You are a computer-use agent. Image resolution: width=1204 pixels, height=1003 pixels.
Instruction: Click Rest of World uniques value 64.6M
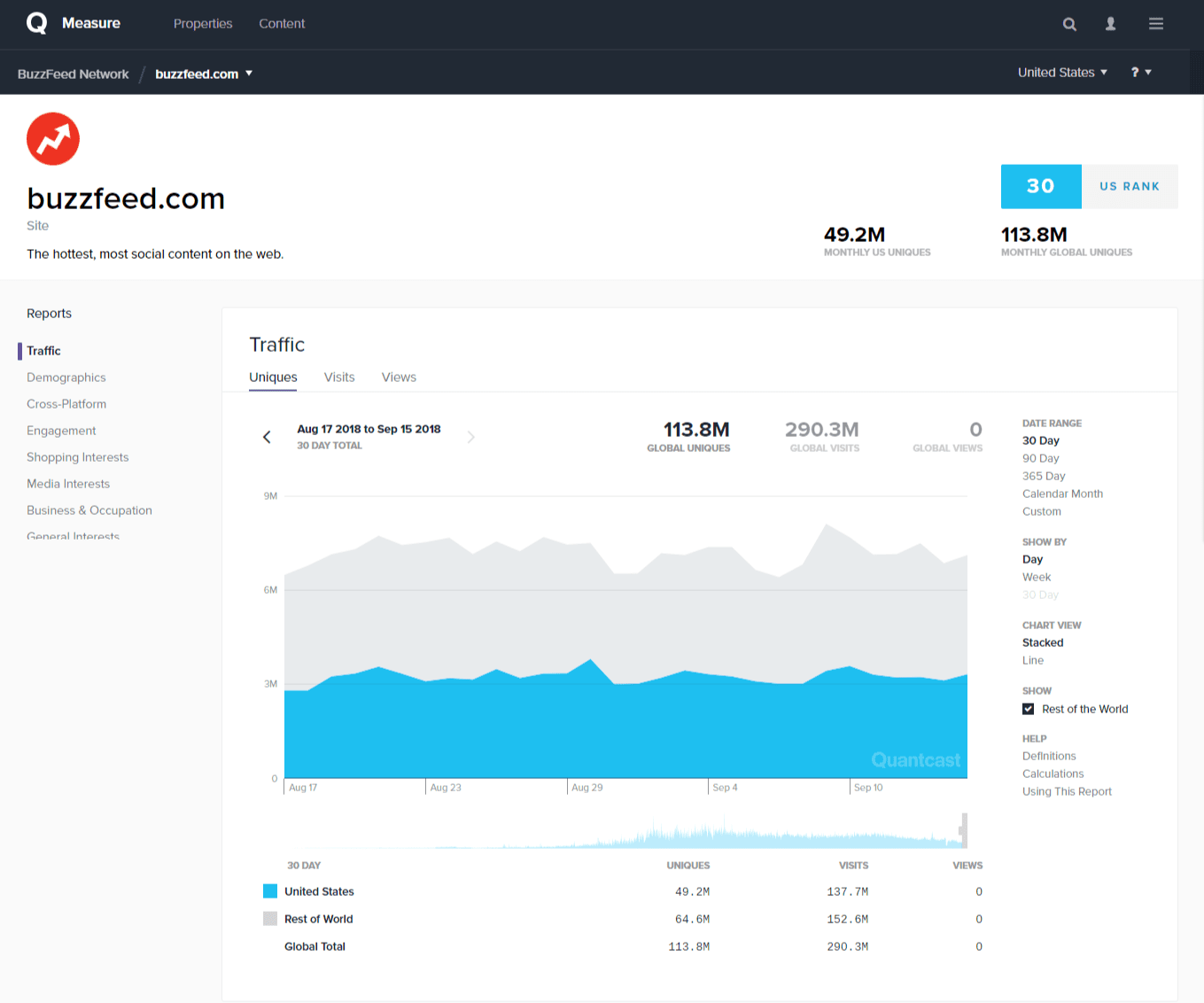[x=692, y=919]
